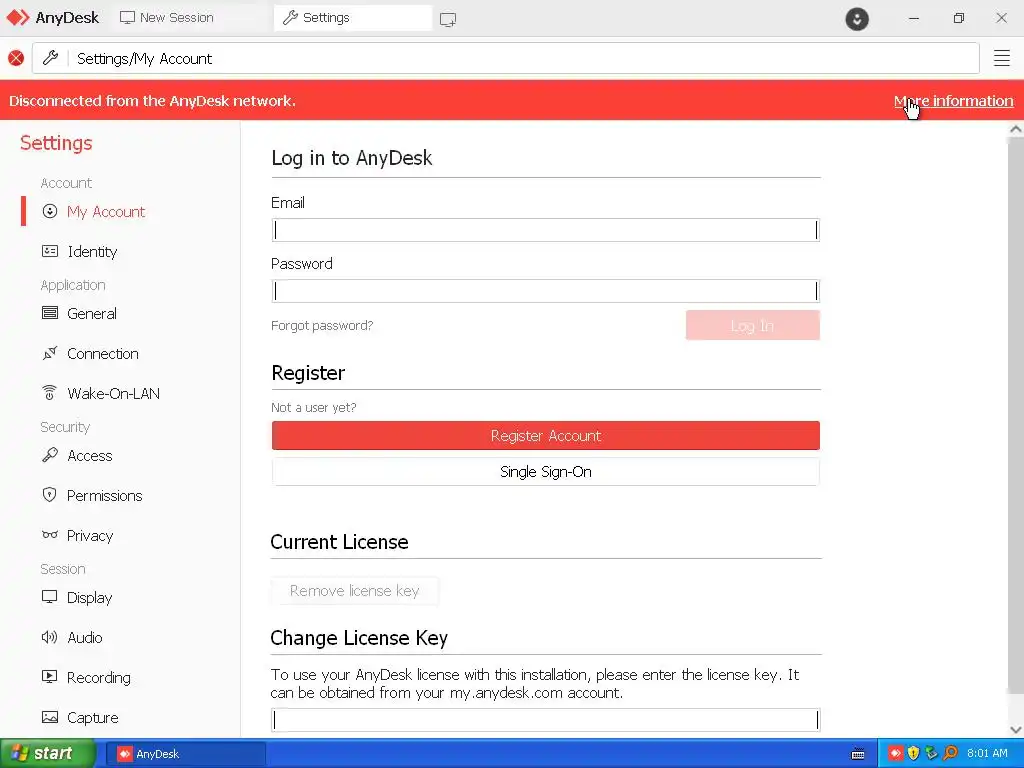The width and height of the screenshot is (1024, 768).
Task: Click the red disconnected status icon
Action: pos(16,58)
